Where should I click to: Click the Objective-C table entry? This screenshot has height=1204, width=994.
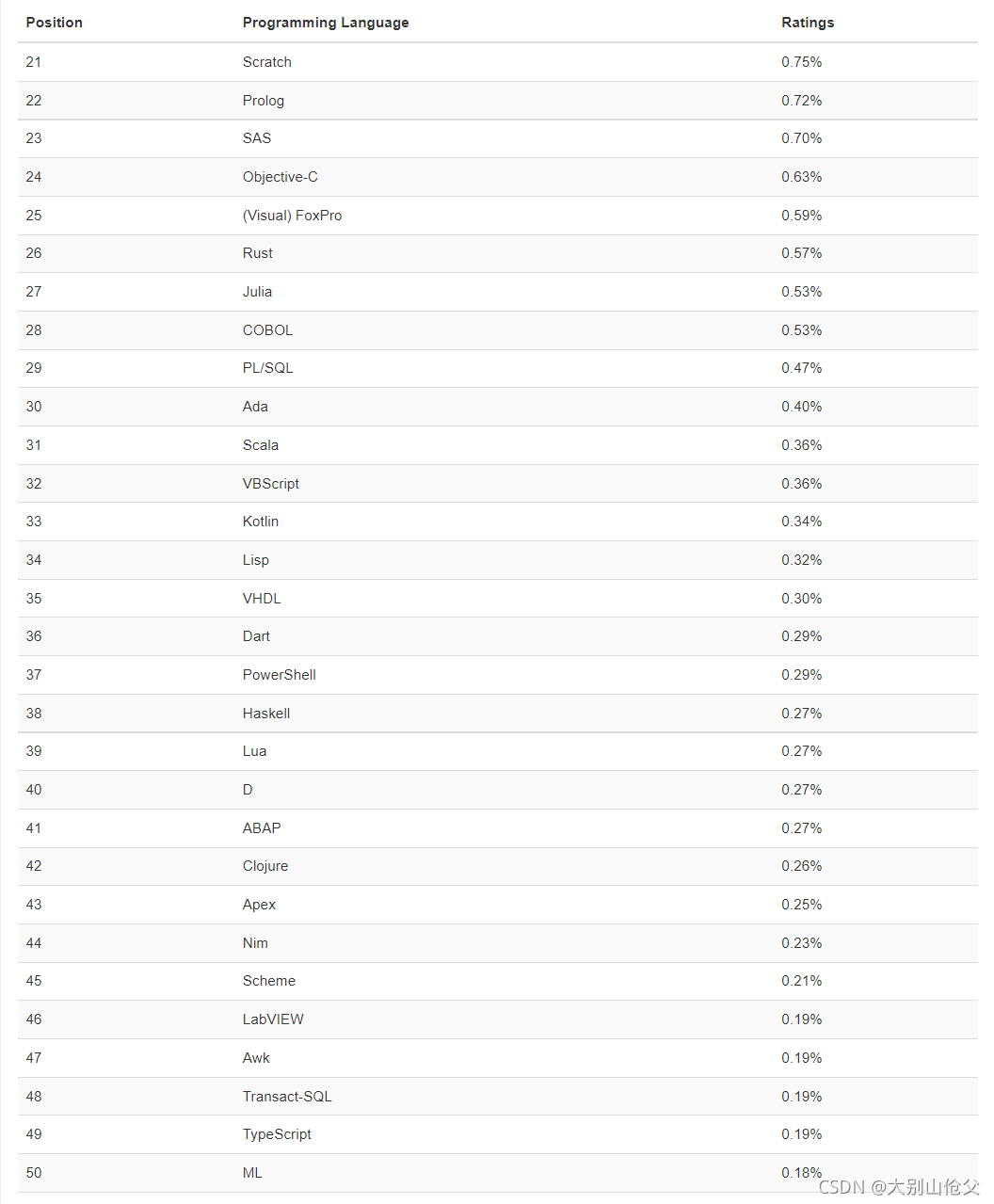coord(281,177)
